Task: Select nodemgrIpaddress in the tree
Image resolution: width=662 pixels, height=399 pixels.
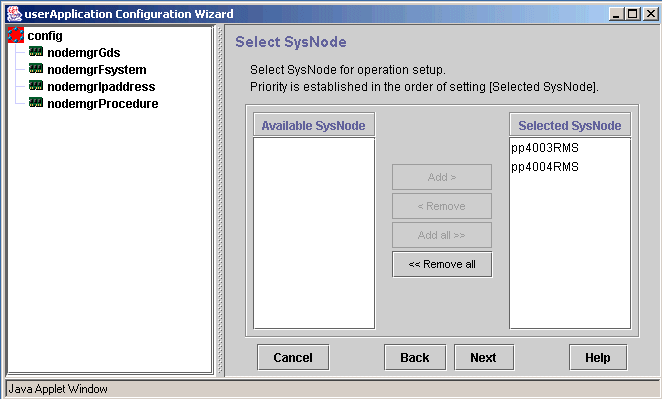Action: coord(101,87)
